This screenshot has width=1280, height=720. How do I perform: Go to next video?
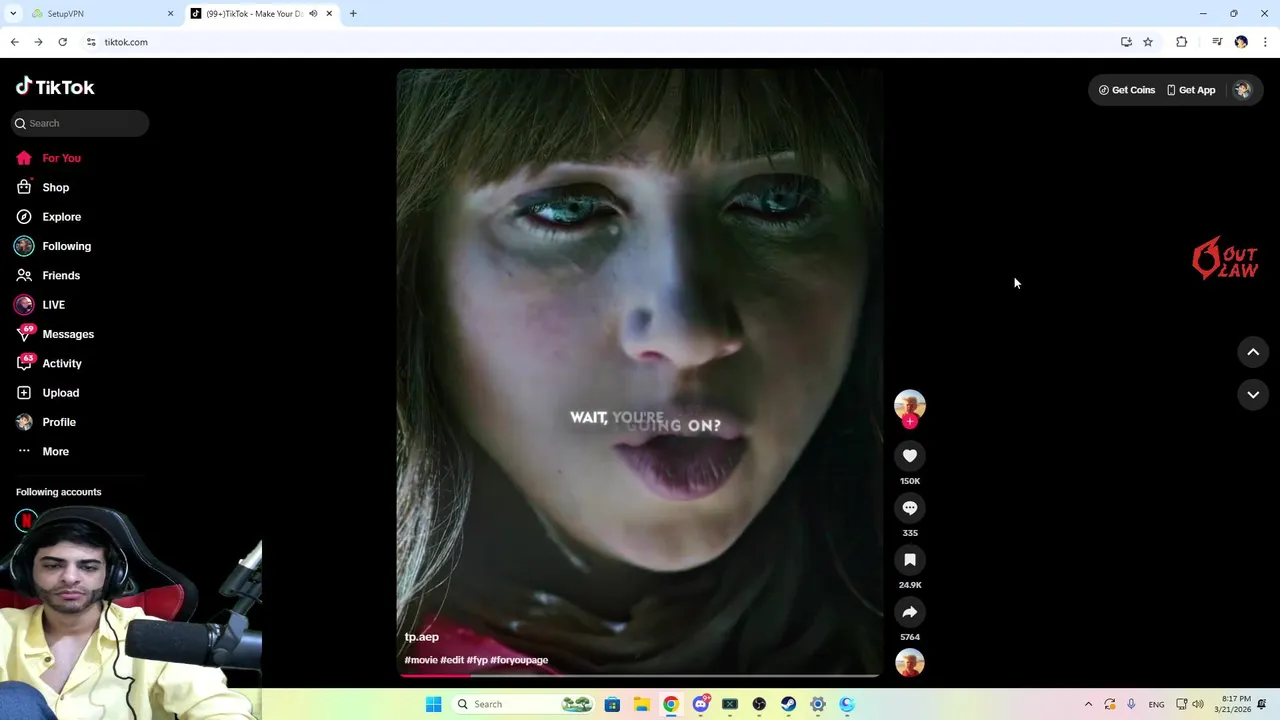1253,395
